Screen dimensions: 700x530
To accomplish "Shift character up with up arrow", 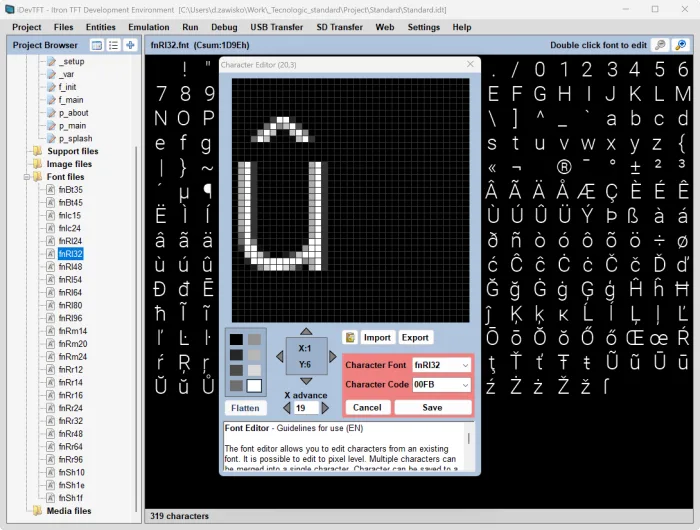I will [306, 331].
